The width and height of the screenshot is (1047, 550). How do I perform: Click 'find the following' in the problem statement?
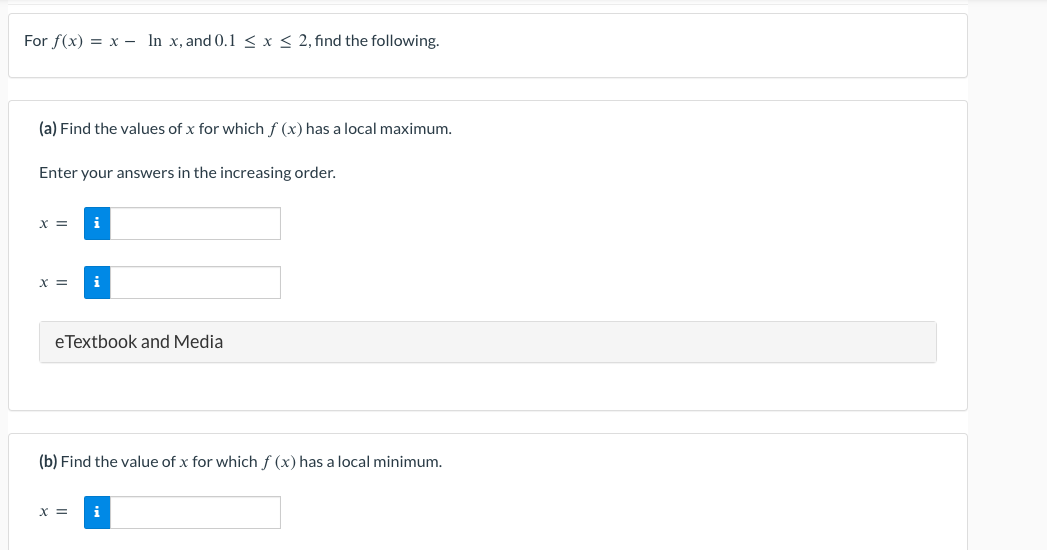click(x=377, y=41)
